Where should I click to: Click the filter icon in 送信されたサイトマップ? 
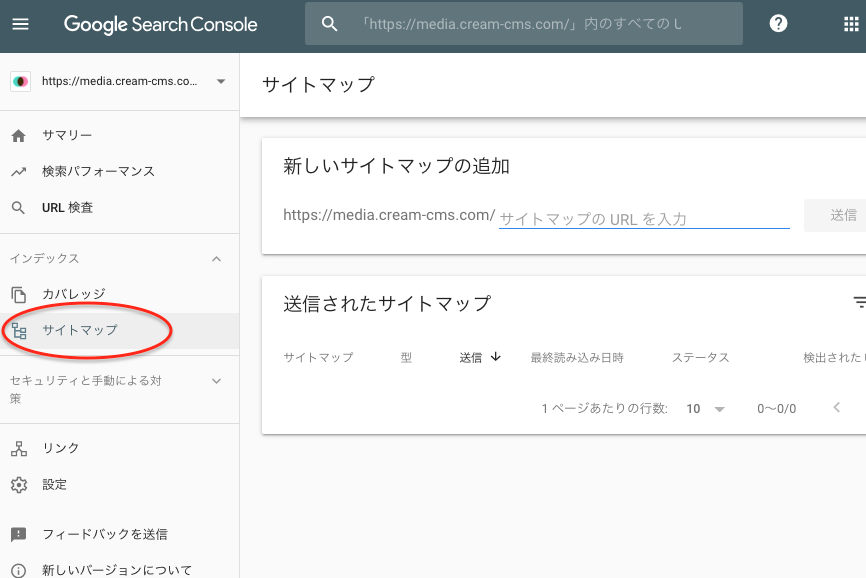click(859, 302)
